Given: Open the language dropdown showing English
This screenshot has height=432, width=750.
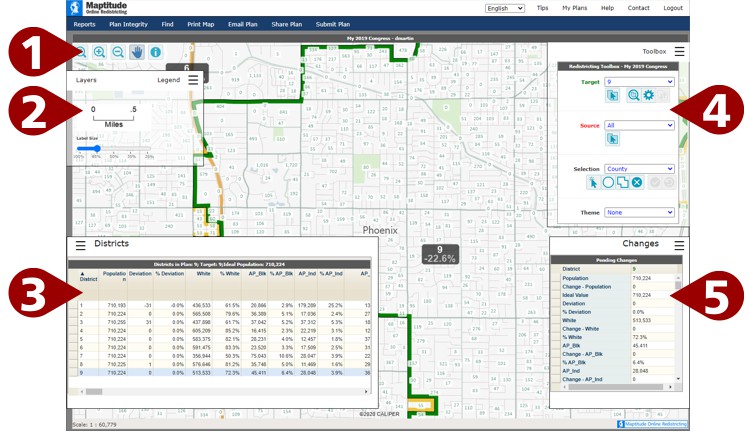Looking at the screenshot, I should click(505, 8).
